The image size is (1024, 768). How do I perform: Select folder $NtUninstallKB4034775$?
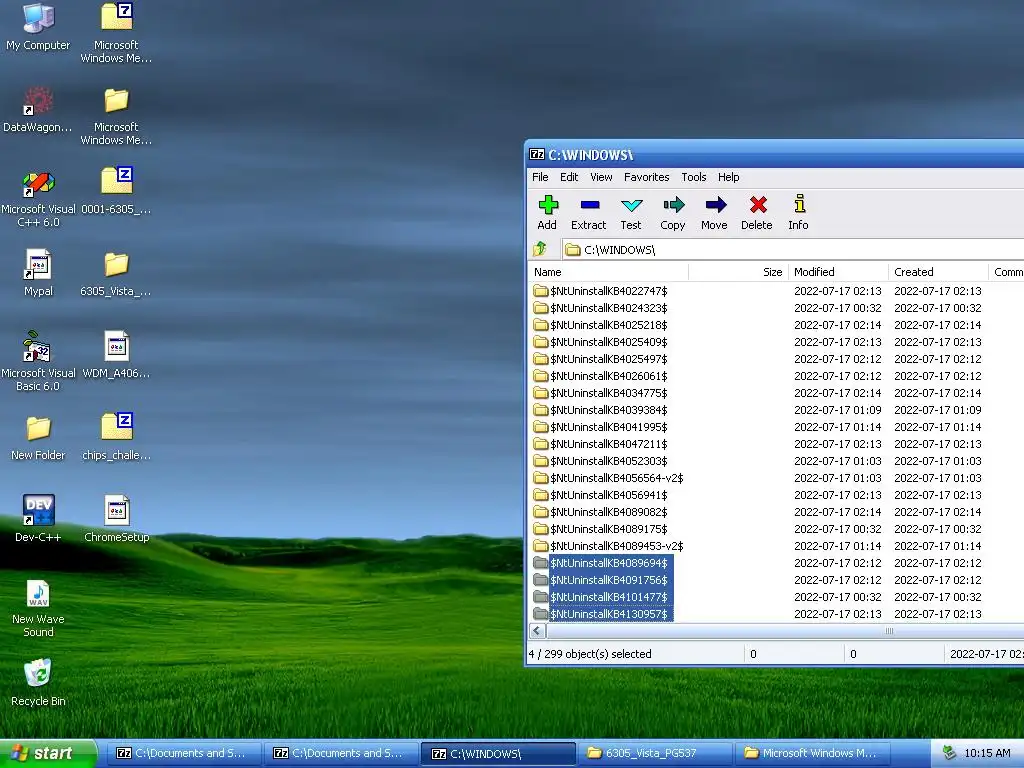[600, 392]
